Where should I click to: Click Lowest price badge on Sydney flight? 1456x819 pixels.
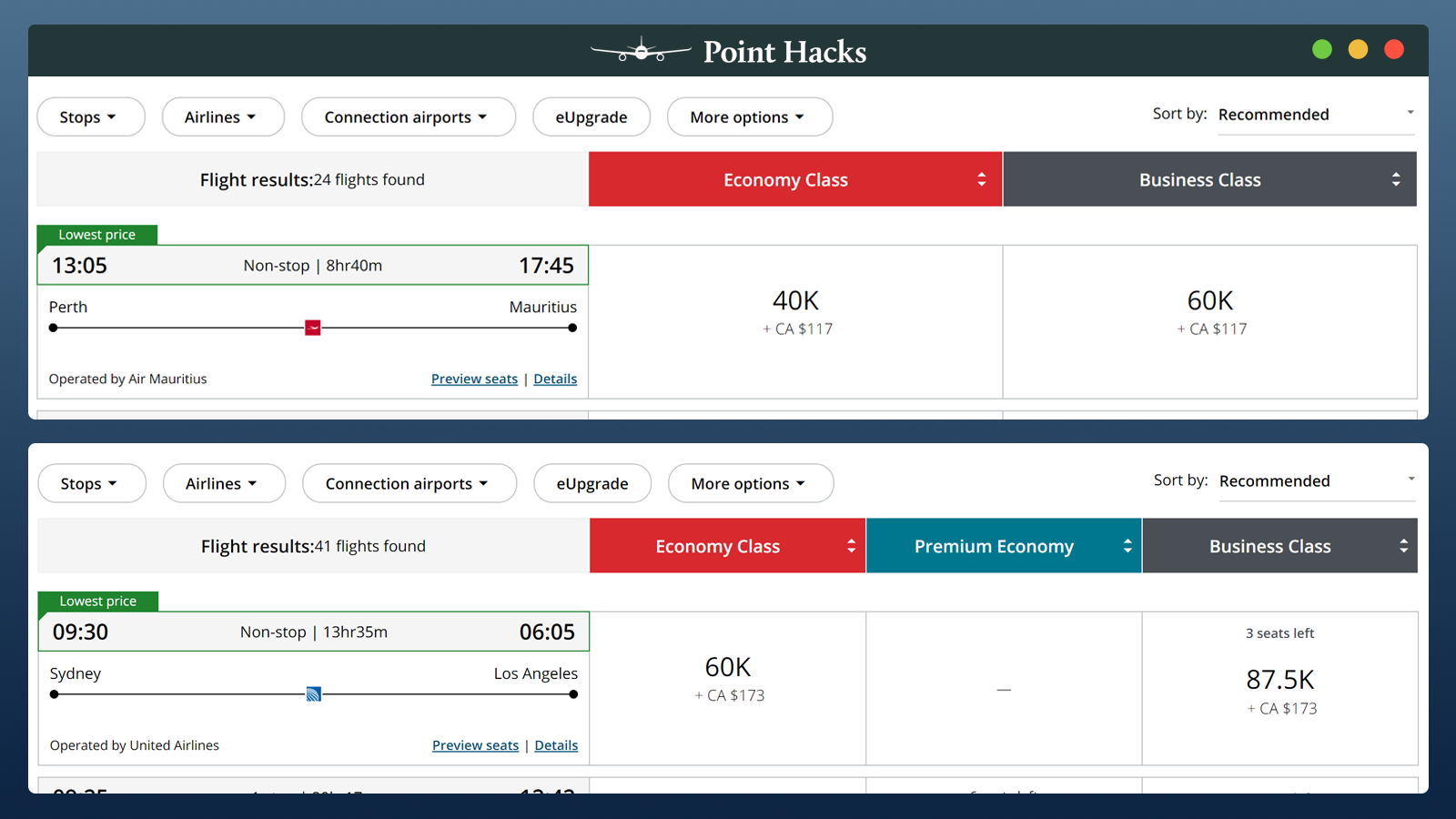point(98,602)
